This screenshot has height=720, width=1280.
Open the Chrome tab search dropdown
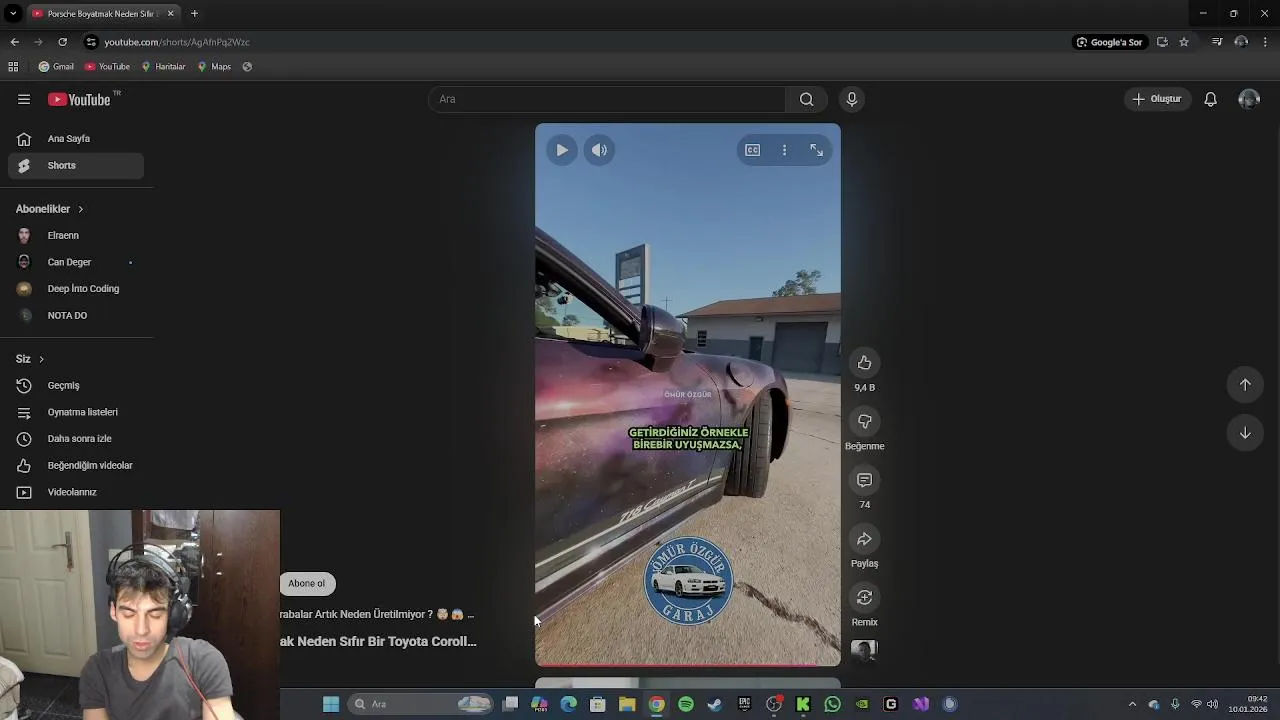[13, 14]
